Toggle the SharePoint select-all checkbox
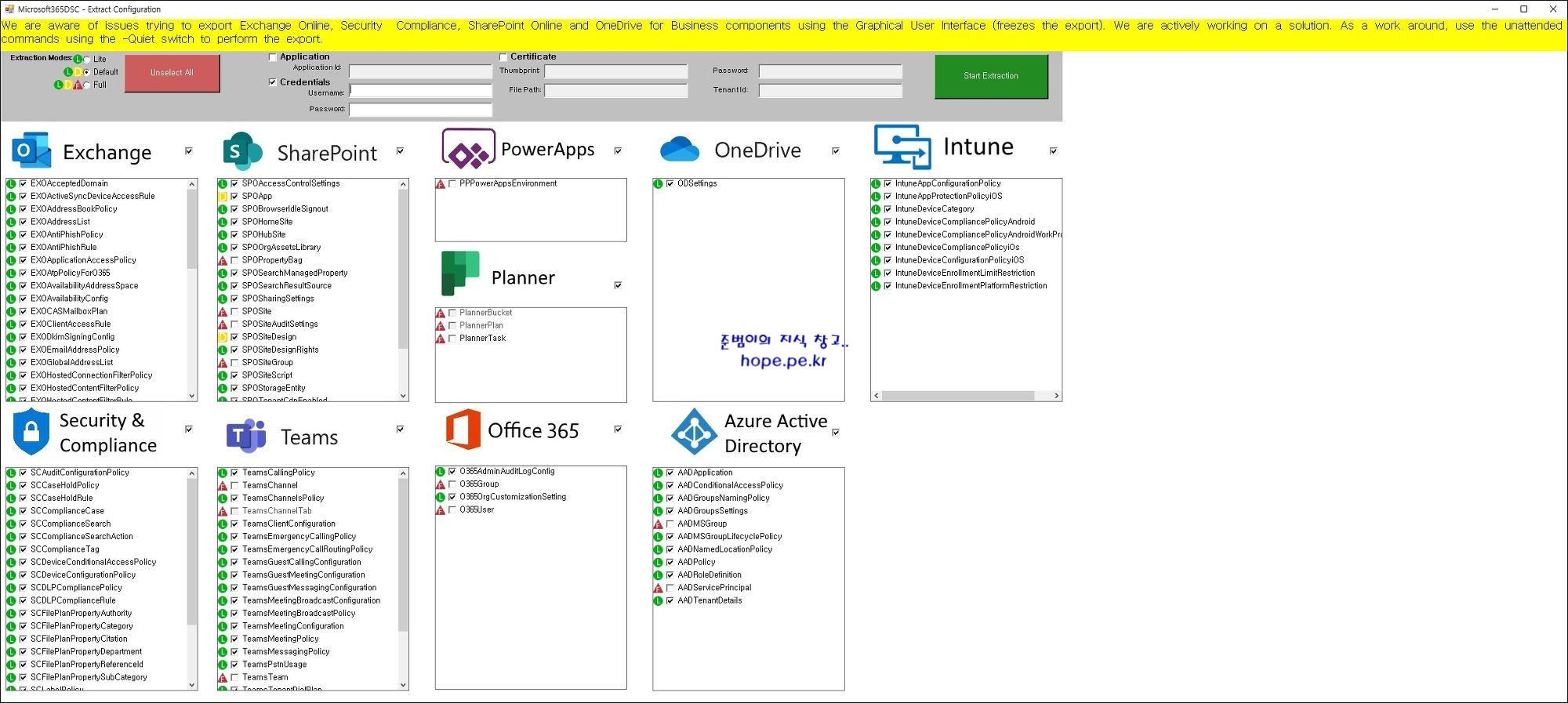 pos(401,150)
